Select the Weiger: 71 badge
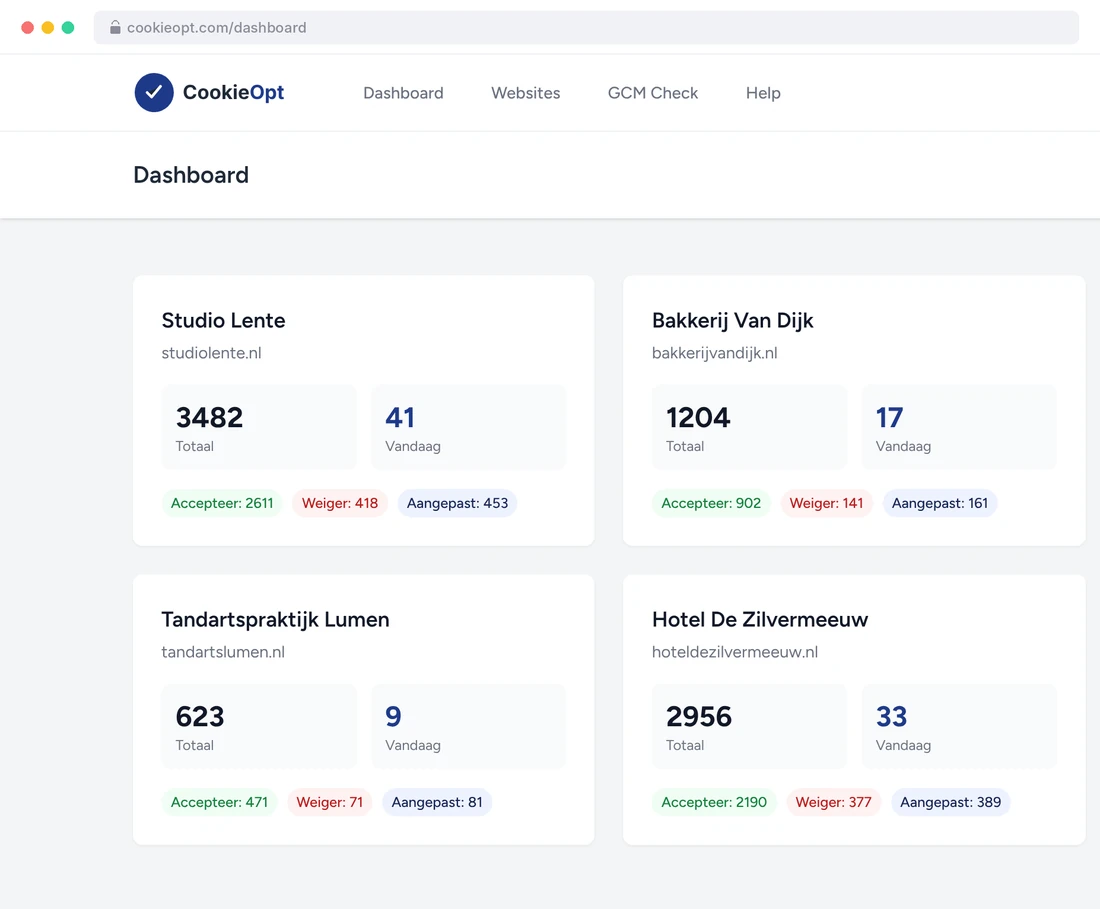1100x909 pixels. pos(330,802)
